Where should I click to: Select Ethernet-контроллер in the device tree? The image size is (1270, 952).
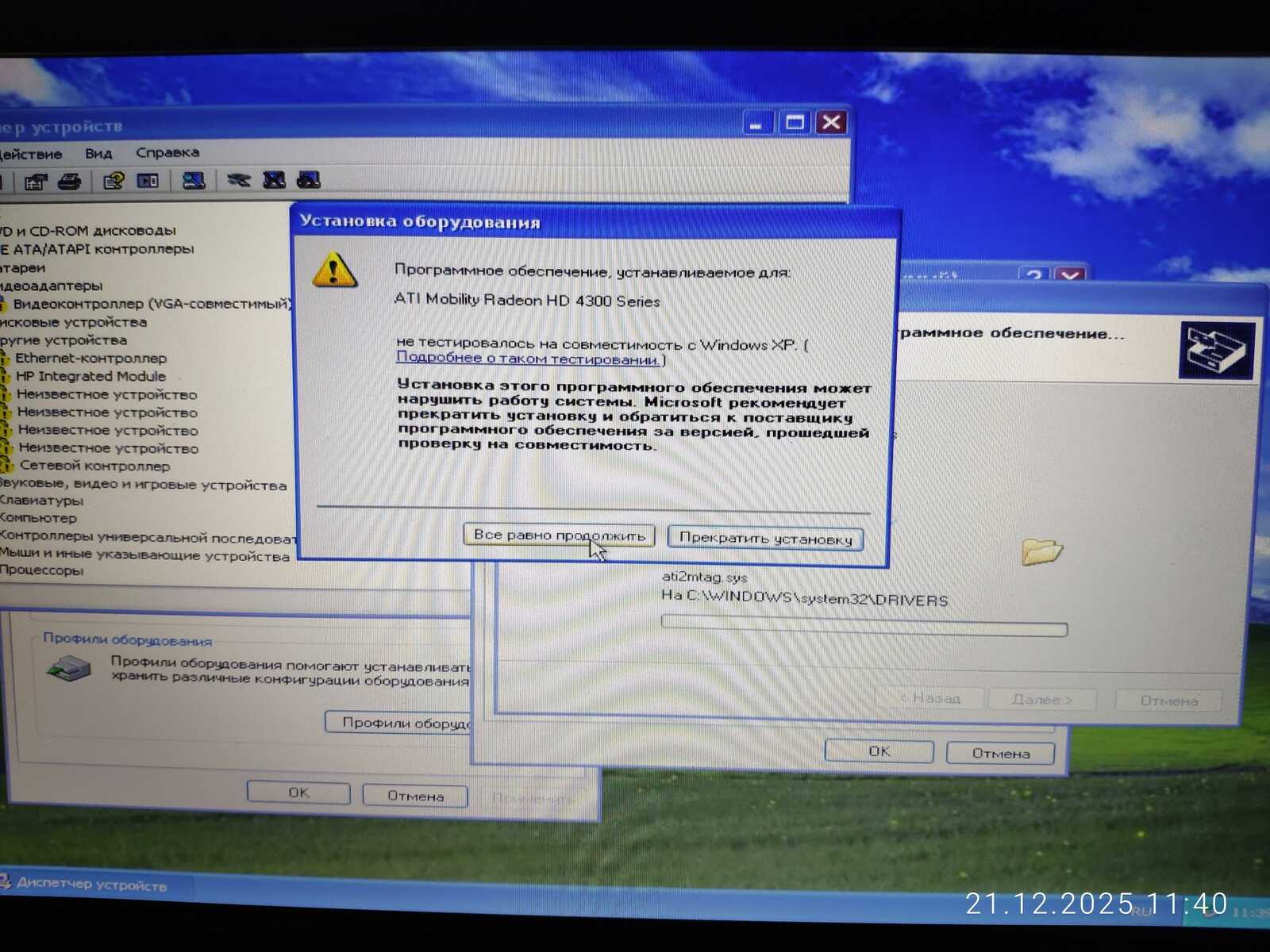(x=91, y=358)
